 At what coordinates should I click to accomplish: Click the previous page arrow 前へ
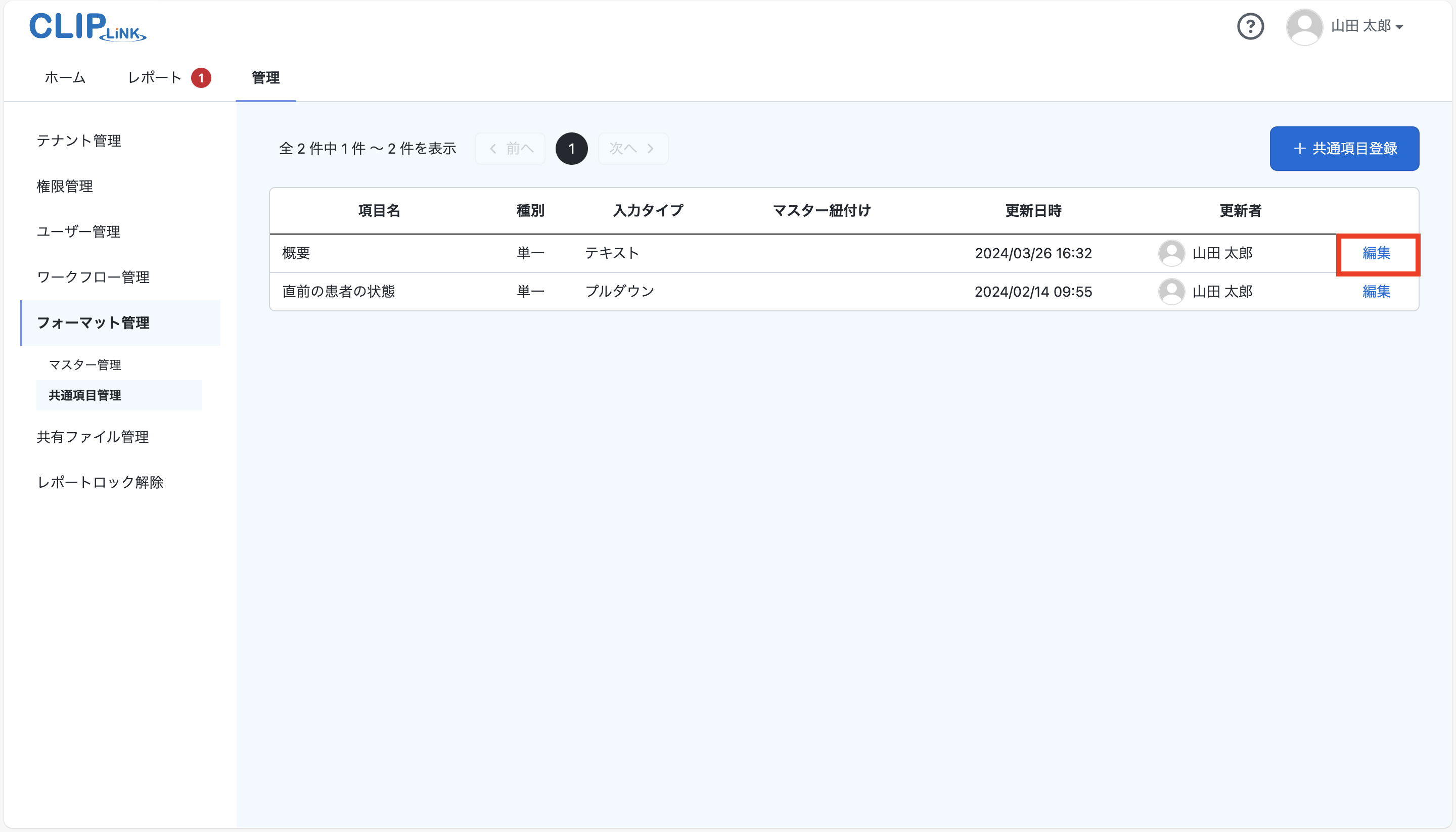510,148
